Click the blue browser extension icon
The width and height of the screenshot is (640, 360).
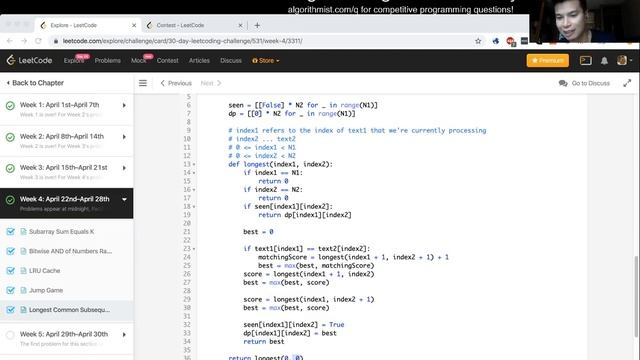point(496,41)
